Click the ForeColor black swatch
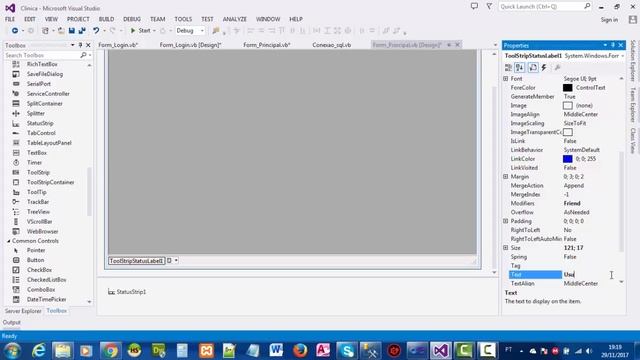This screenshot has height=360, width=640. [567, 87]
